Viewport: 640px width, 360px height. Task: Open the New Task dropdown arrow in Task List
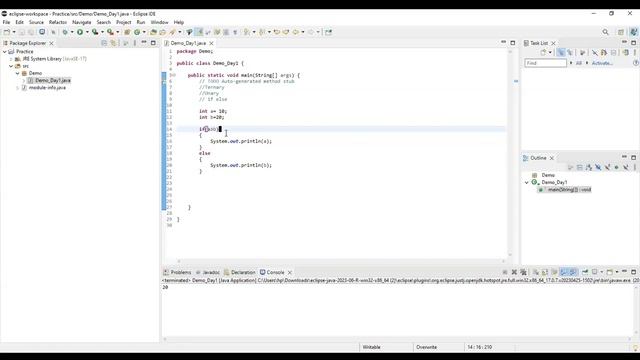click(550, 53)
